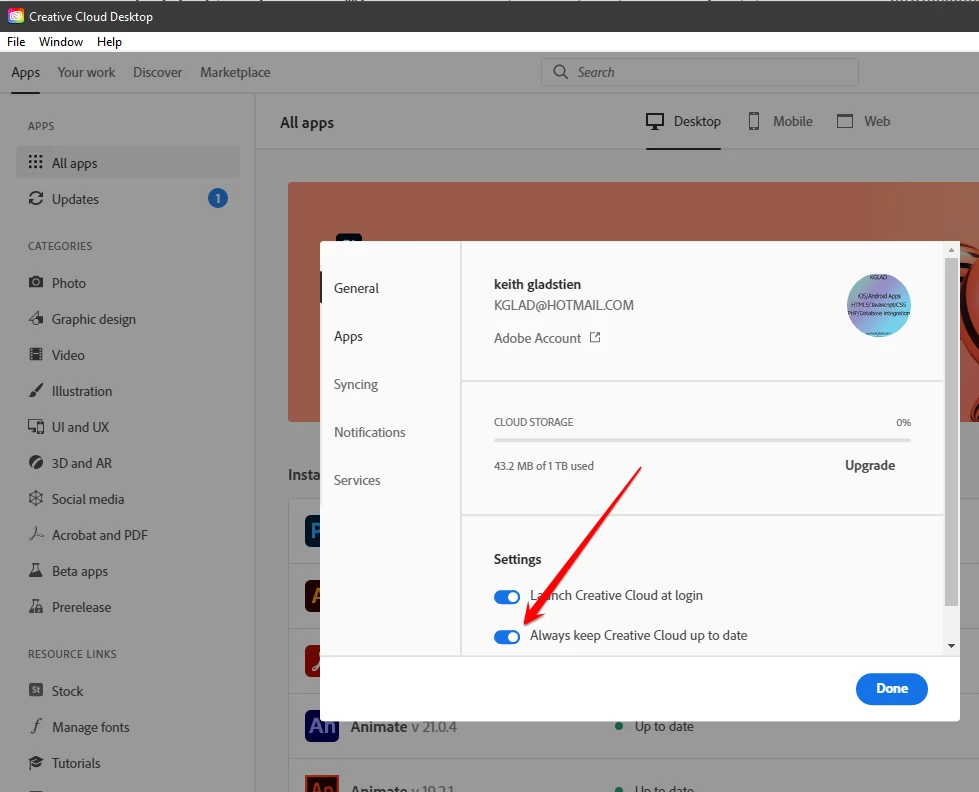Click the cloud storage usage bar
The height and width of the screenshot is (792, 979).
702,440
